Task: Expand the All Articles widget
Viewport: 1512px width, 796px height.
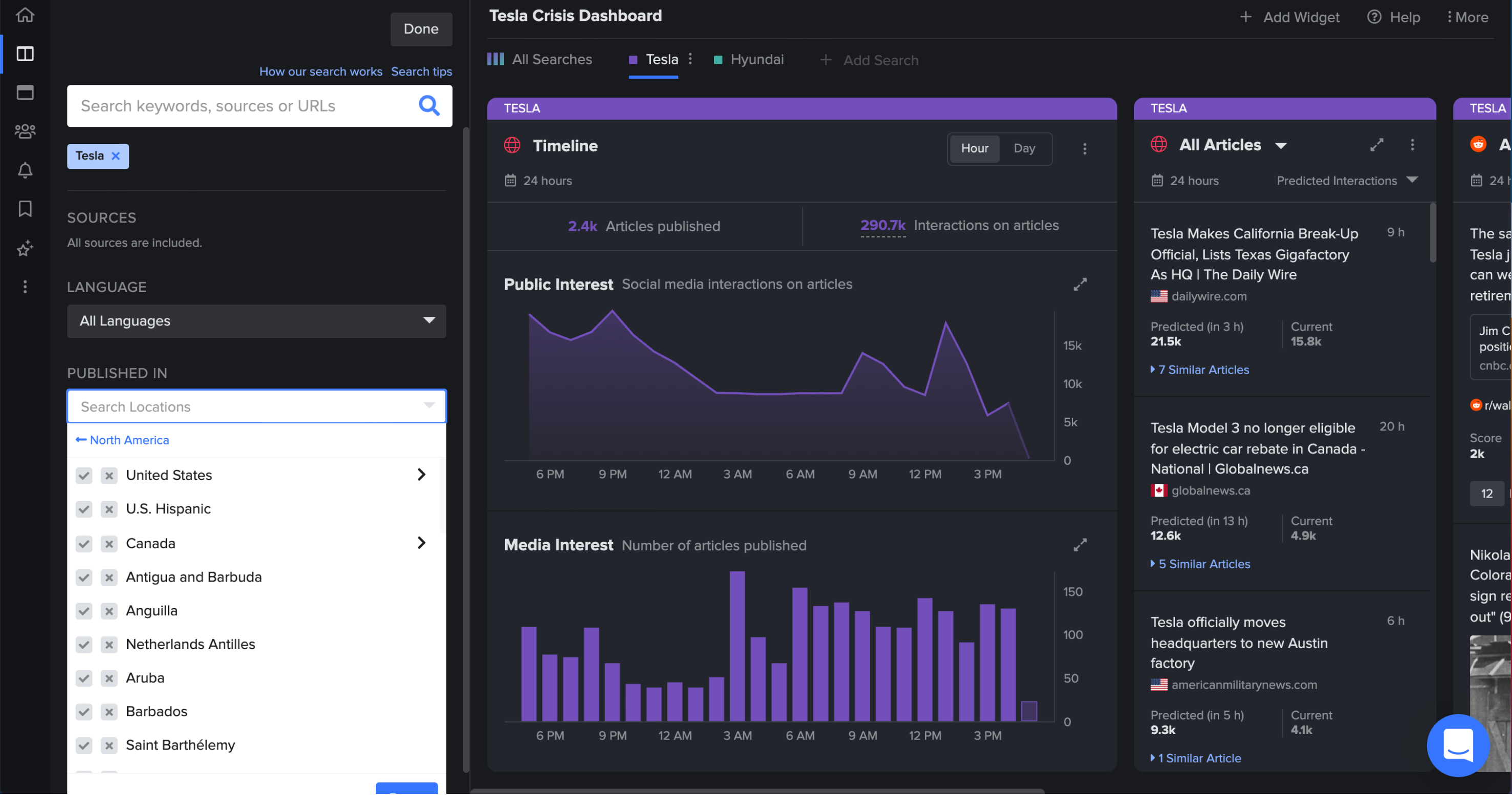Action: click(1376, 145)
